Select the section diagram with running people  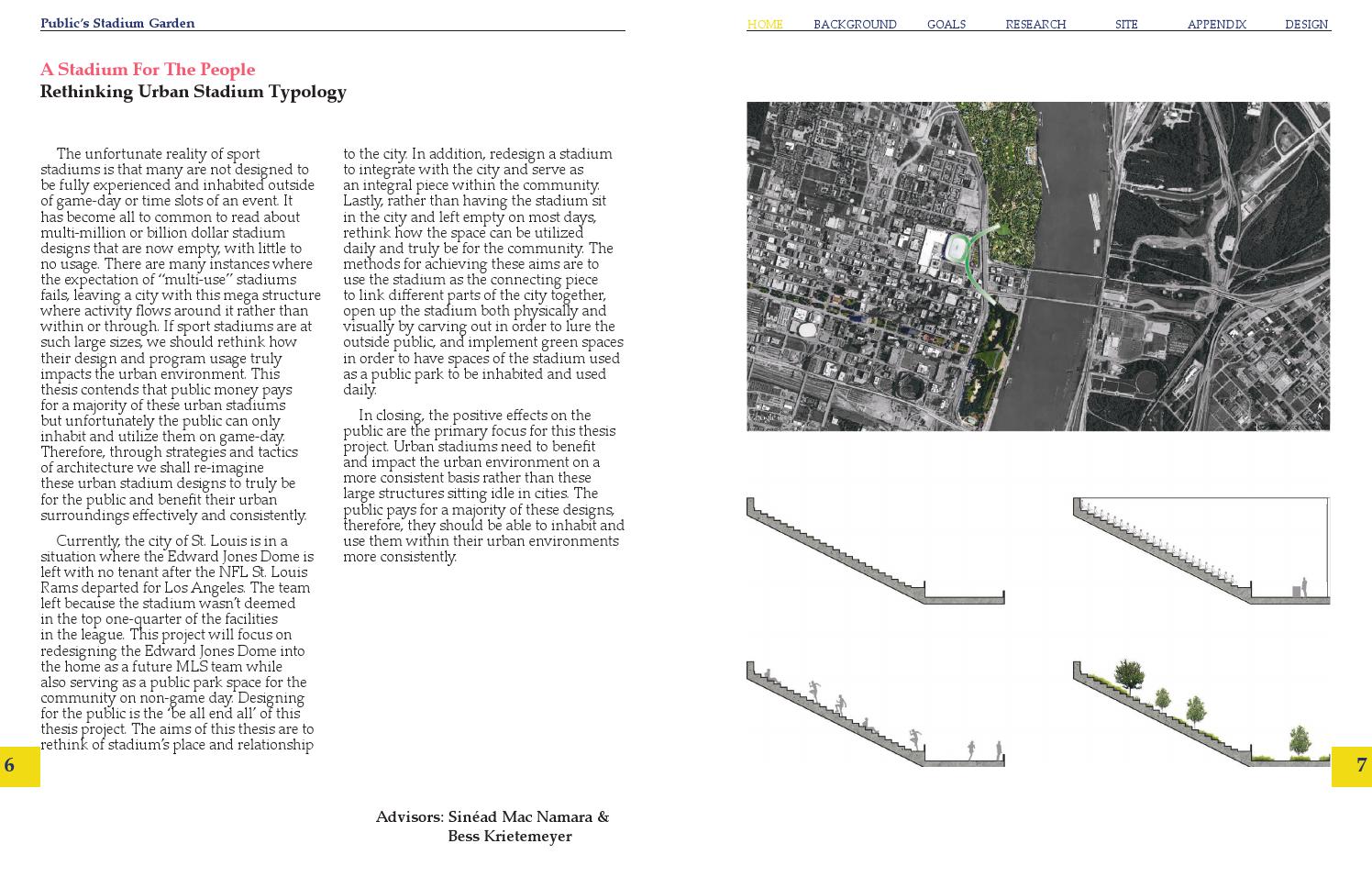(x=876, y=714)
